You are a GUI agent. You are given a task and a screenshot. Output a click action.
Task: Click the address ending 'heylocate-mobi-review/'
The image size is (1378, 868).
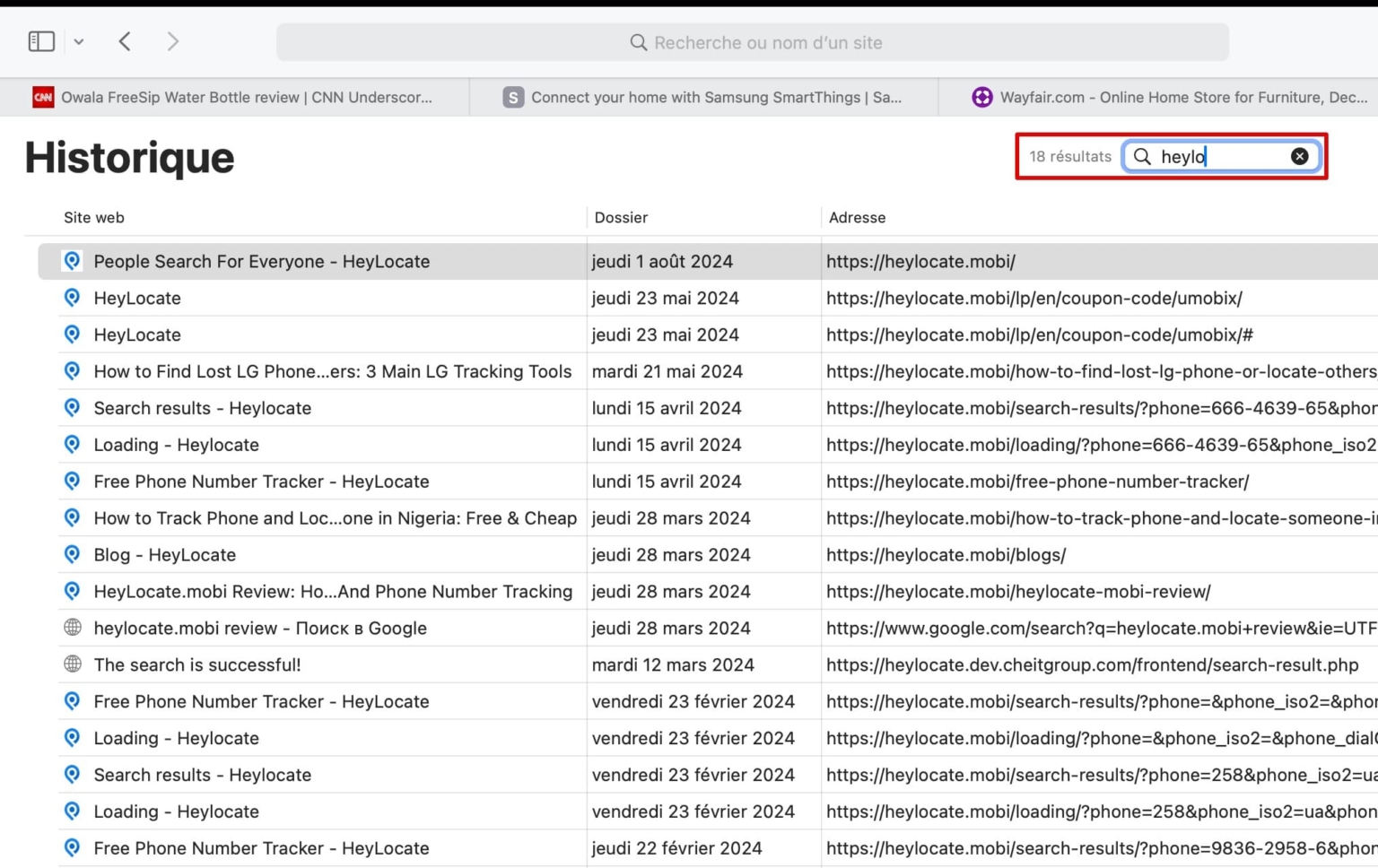[1018, 592]
